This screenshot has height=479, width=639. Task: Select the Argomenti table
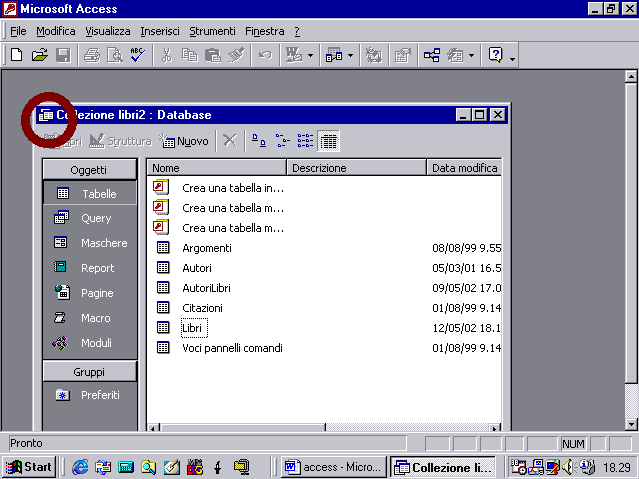[207, 248]
